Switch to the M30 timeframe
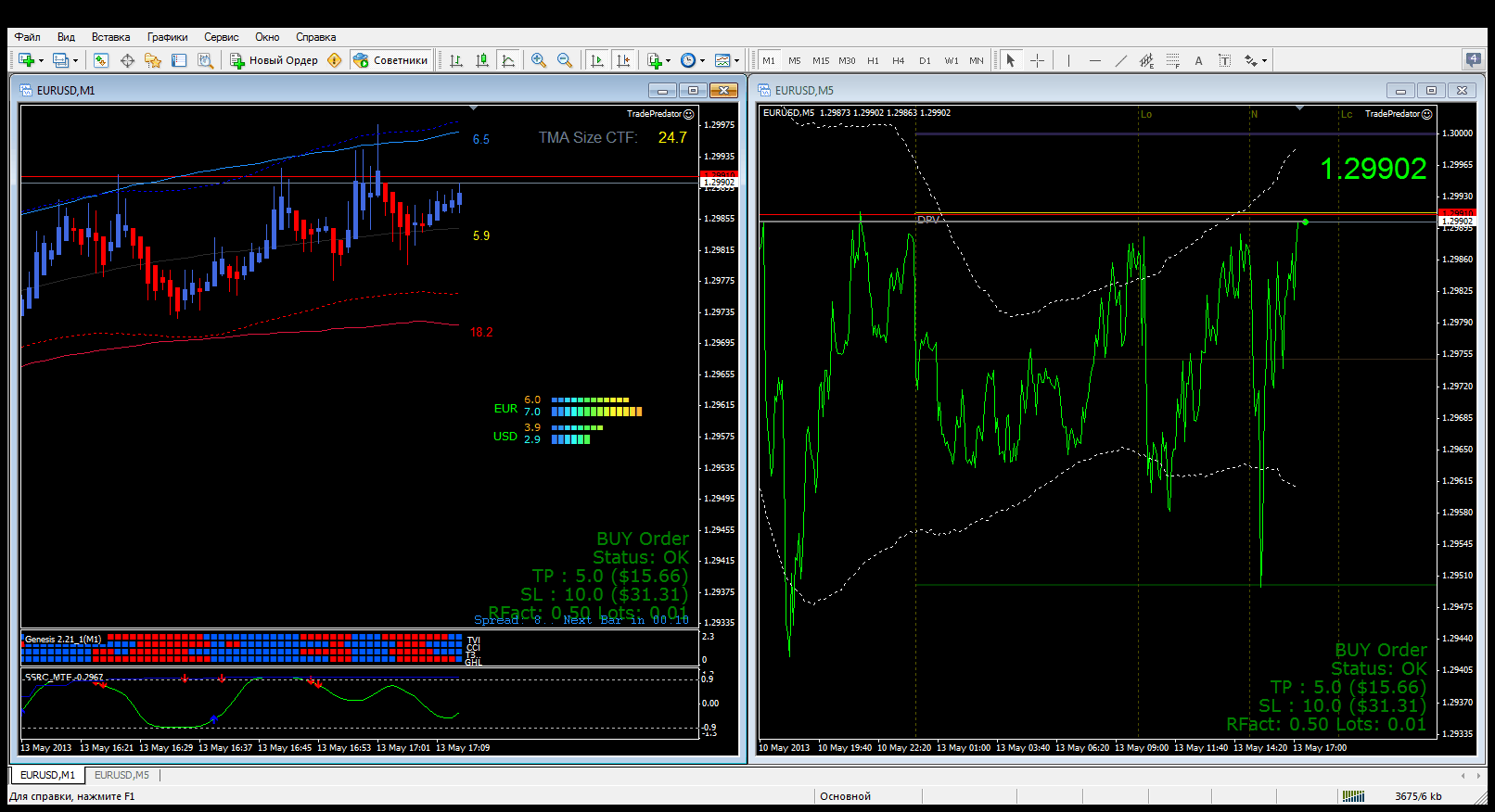Image resolution: width=1495 pixels, height=812 pixels. pyautogui.click(x=847, y=60)
